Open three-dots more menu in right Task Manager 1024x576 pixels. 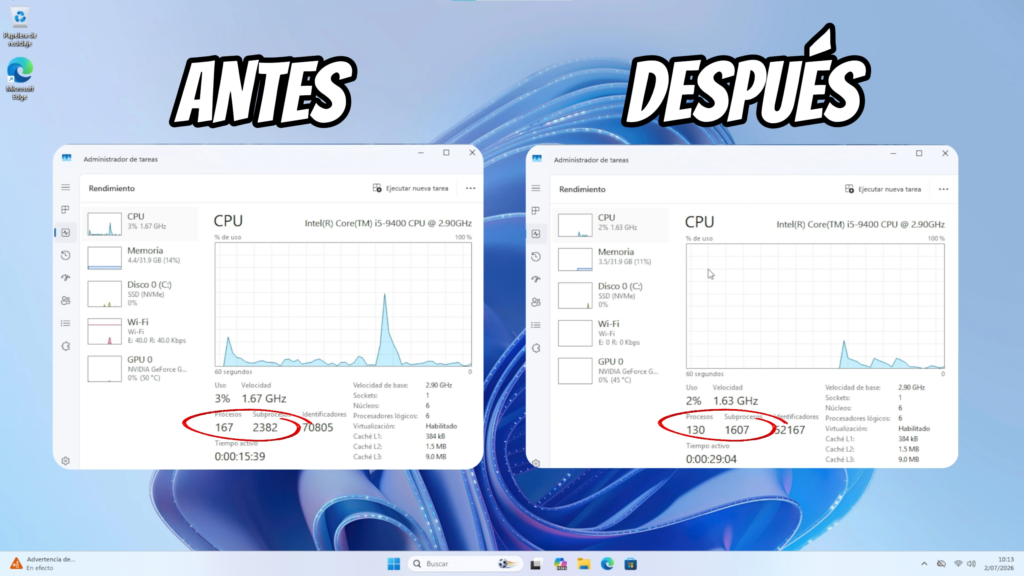pyautogui.click(x=943, y=189)
